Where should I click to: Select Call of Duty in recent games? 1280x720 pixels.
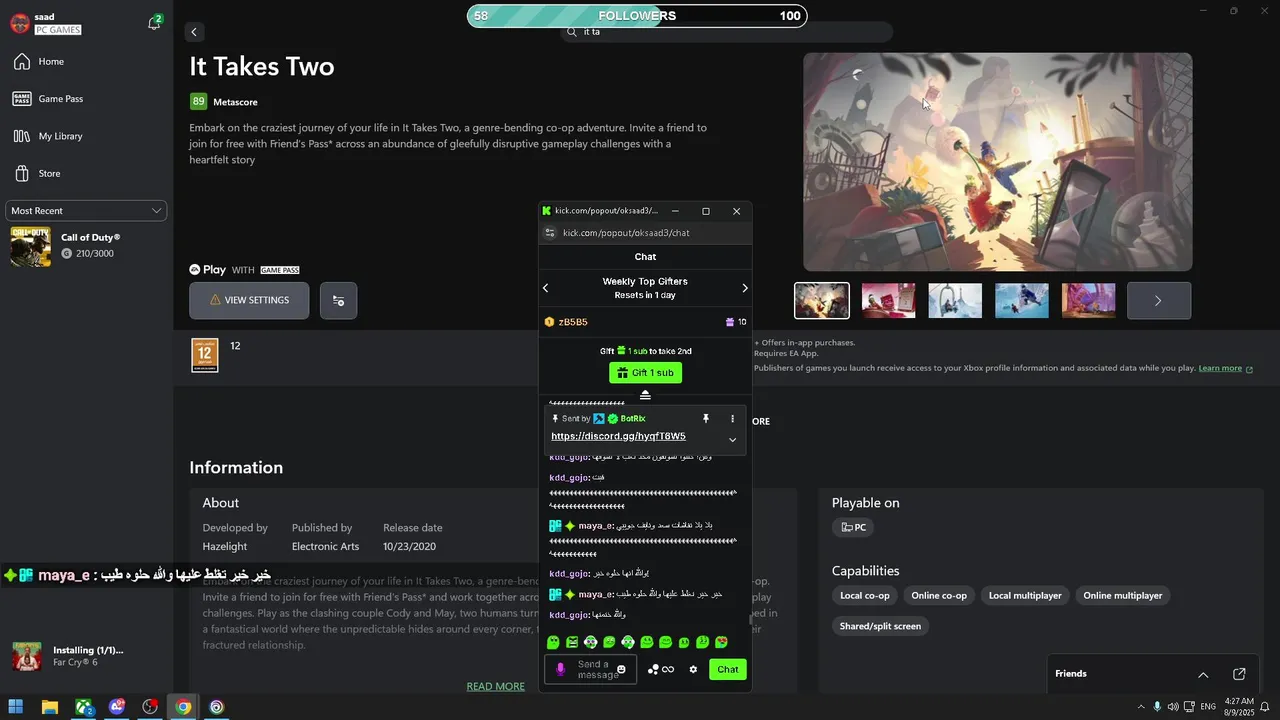point(84,246)
